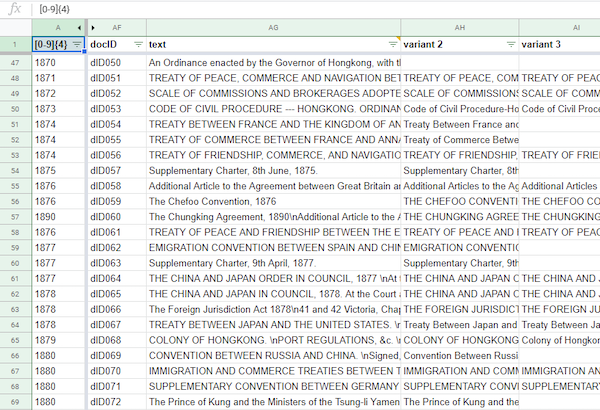This screenshot has height=410, width=600.
Task: Select row 47 header
Action: tap(15, 63)
